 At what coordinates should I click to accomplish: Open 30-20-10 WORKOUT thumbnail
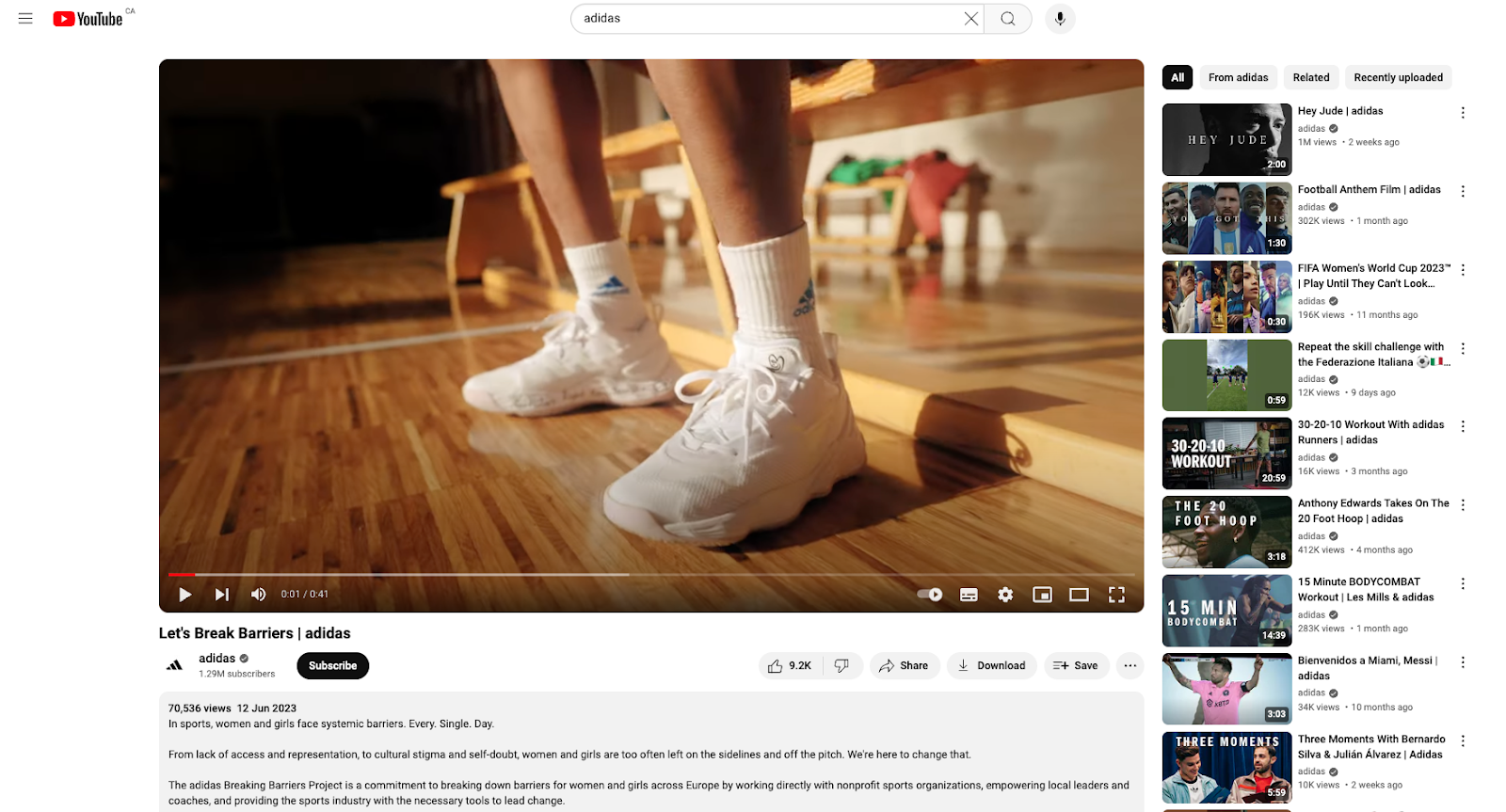click(1226, 454)
